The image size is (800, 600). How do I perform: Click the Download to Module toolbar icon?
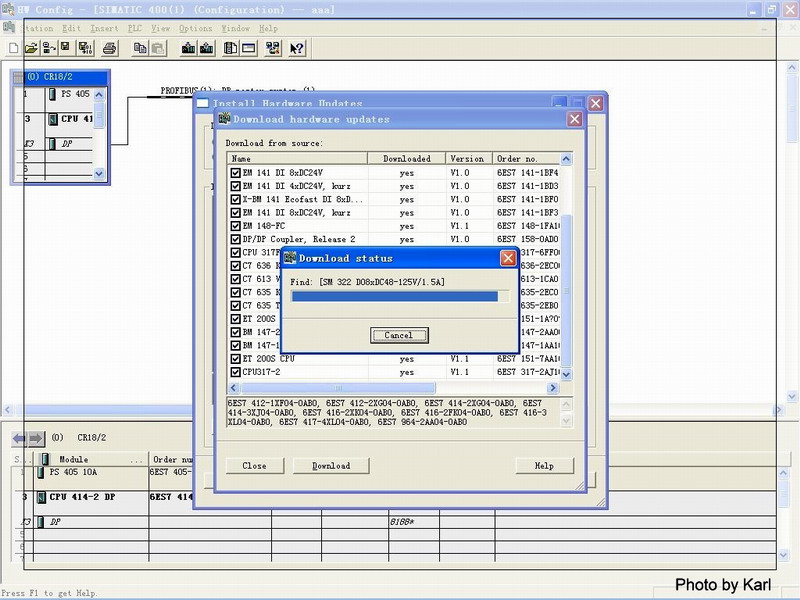[188, 48]
